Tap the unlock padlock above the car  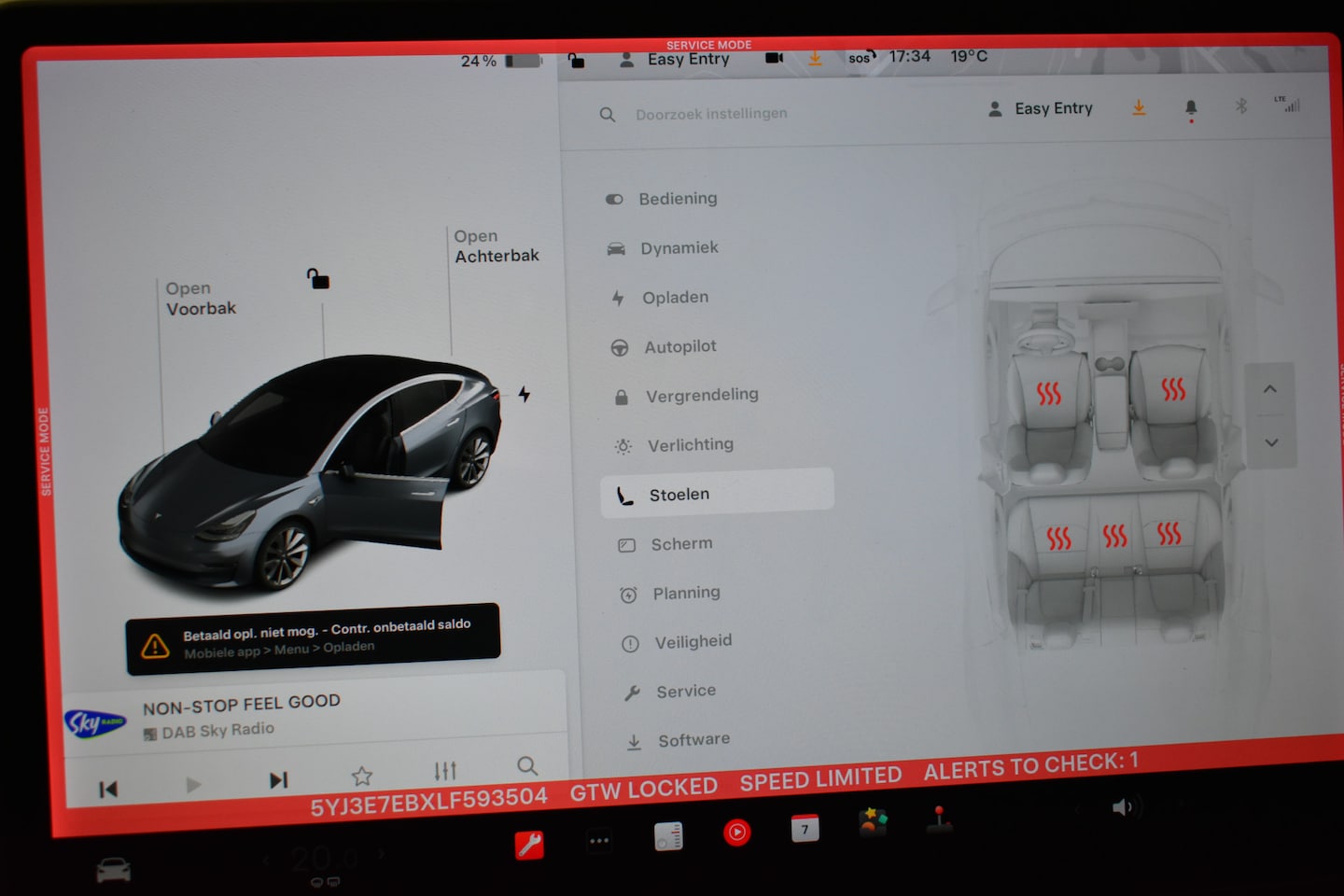click(x=318, y=278)
